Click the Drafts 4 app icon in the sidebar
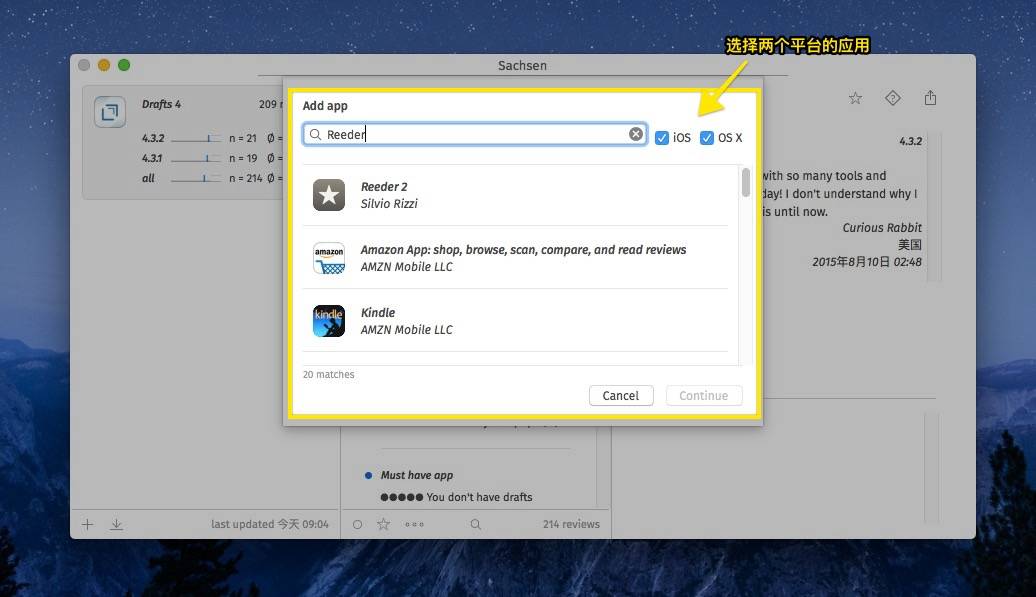 (110, 112)
